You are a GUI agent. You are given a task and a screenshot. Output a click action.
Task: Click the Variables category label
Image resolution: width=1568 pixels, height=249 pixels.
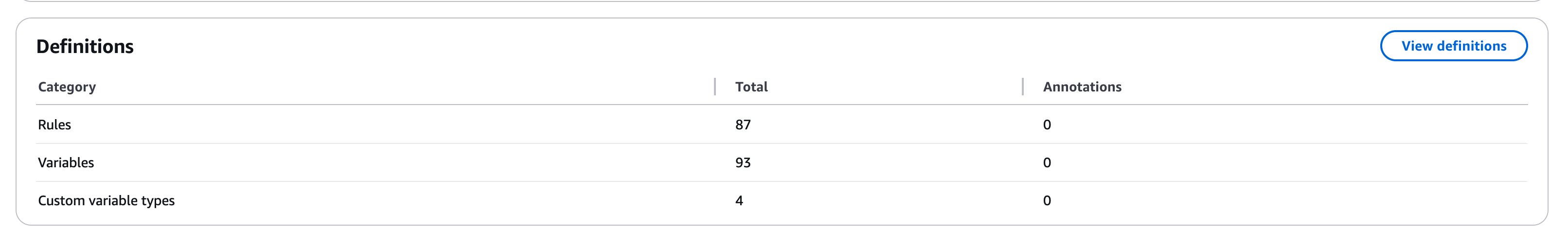coord(66,162)
